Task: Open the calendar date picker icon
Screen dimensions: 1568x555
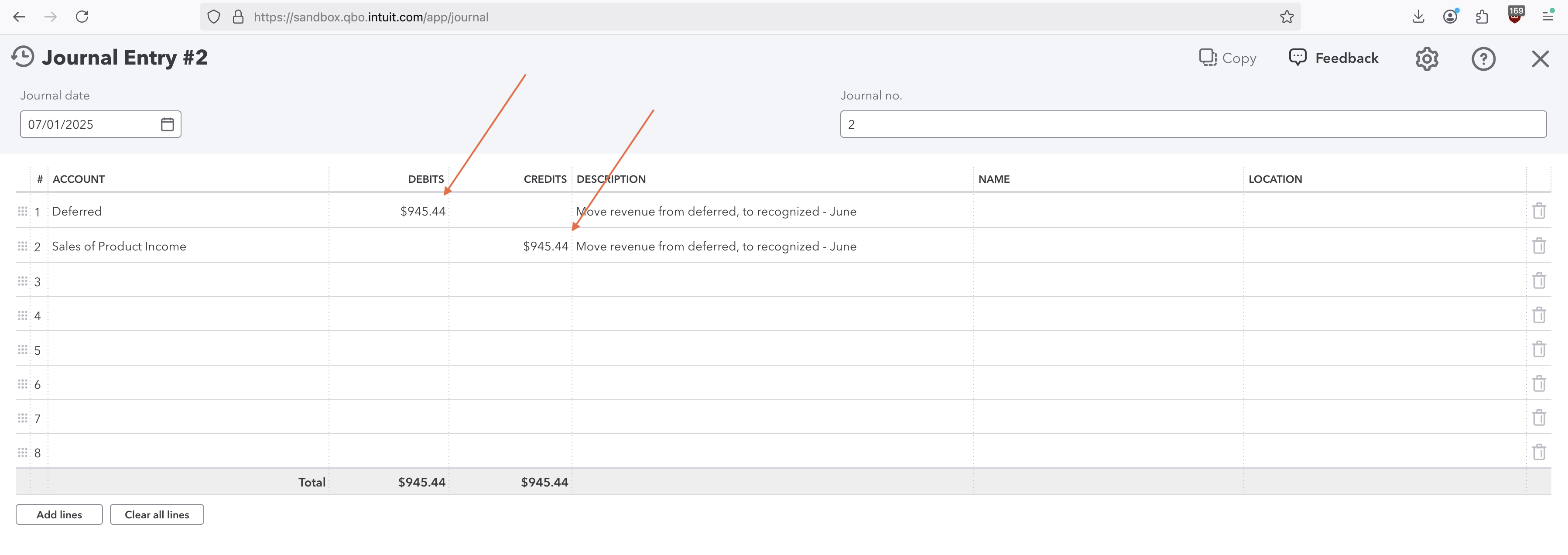Action: coord(168,124)
